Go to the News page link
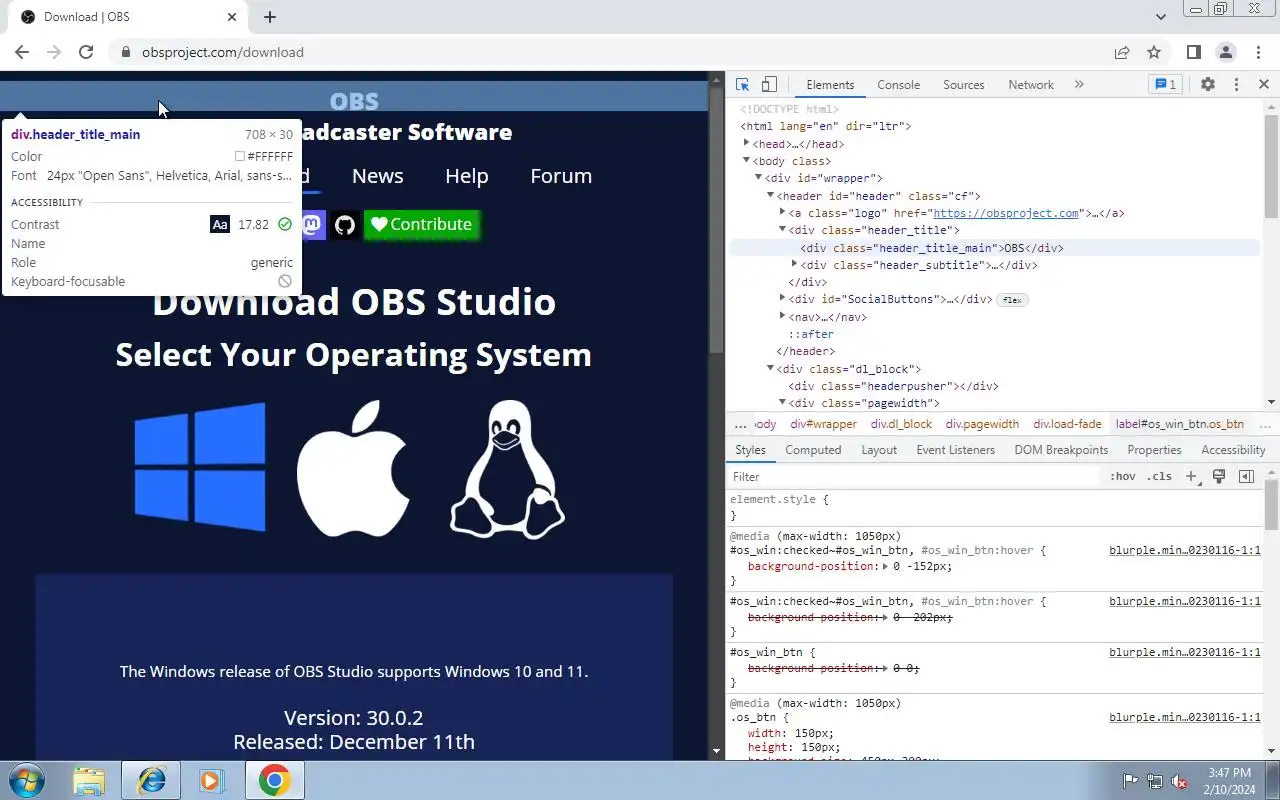This screenshot has width=1280, height=800. [x=377, y=176]
